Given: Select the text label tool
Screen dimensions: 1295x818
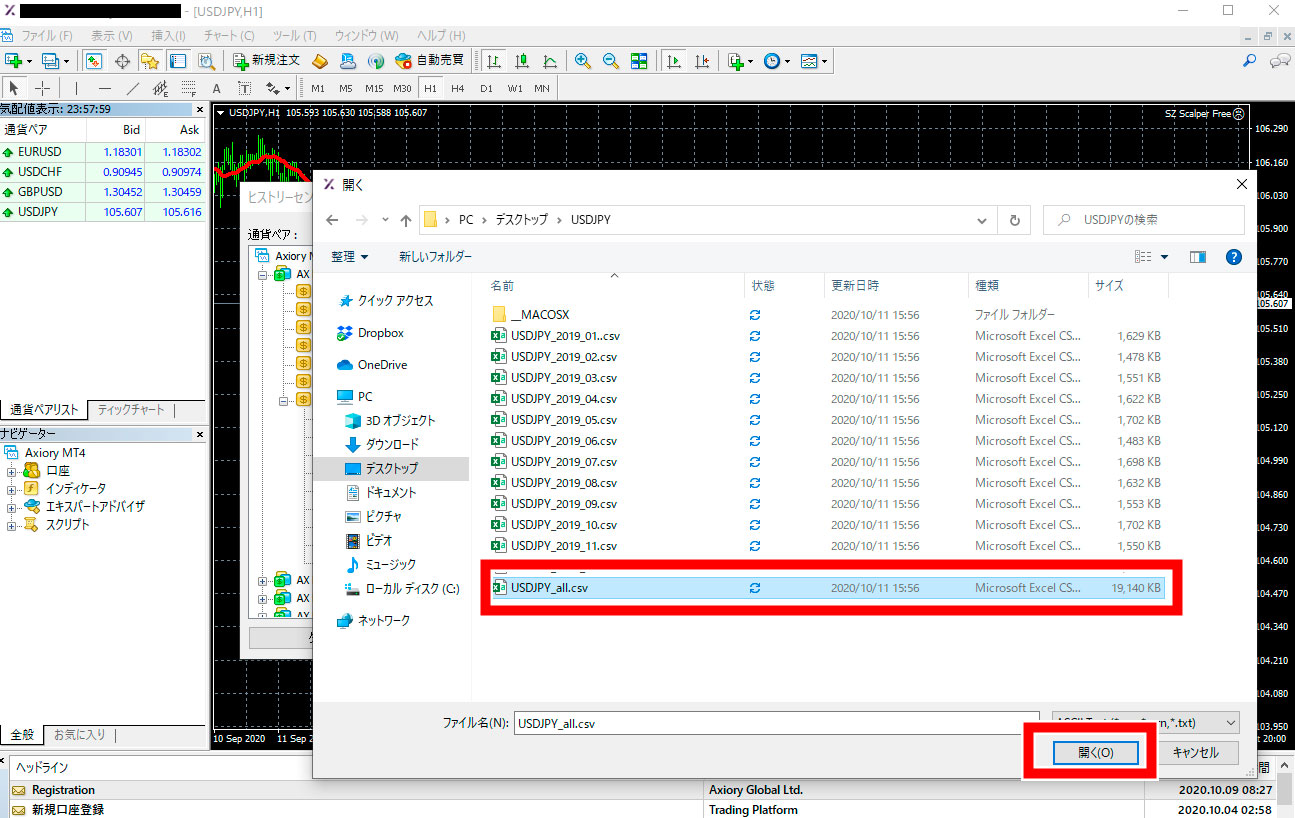Looking at the screenshot, I should 244,88.
